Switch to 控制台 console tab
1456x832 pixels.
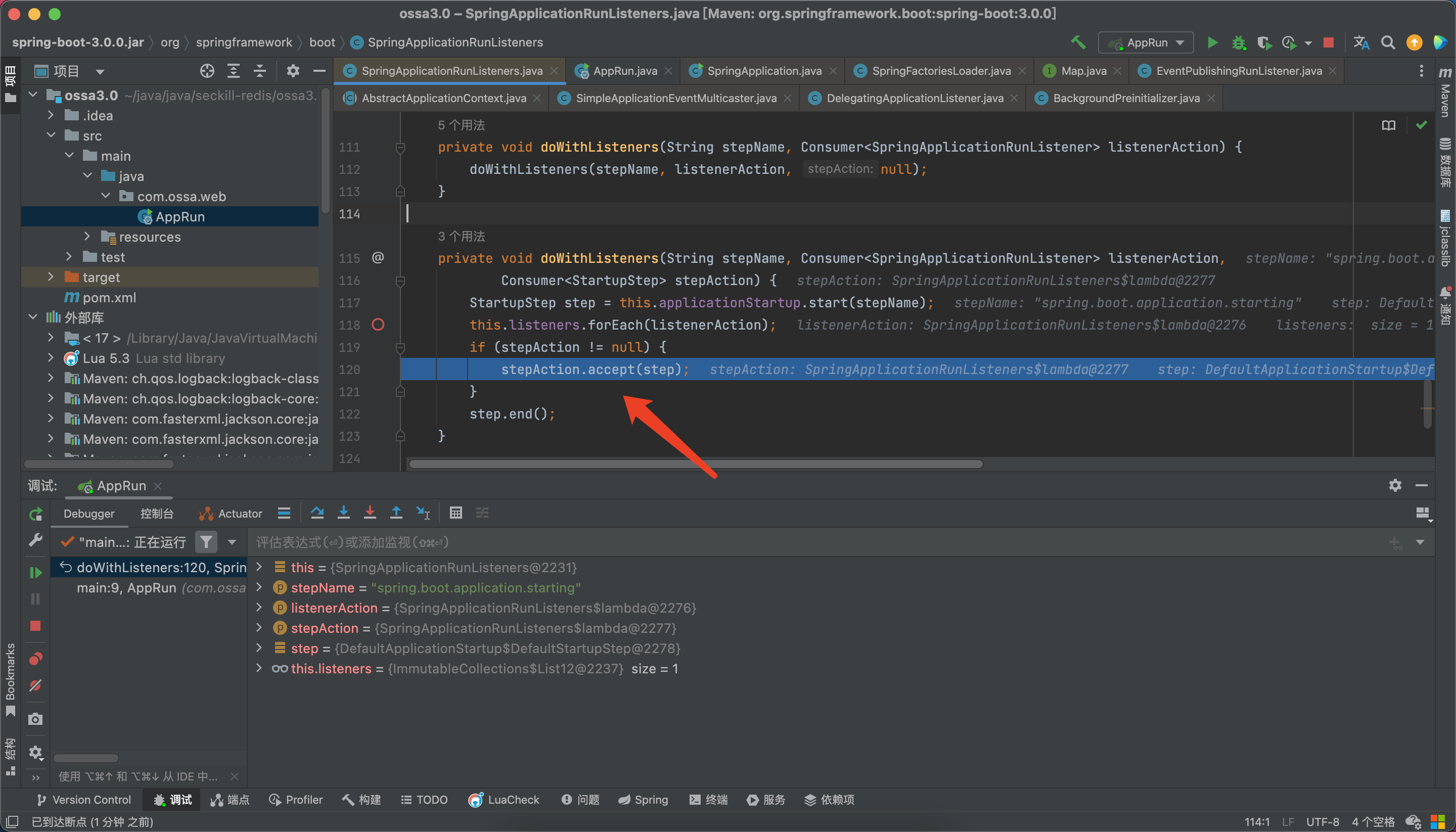[x=157, y=513]
